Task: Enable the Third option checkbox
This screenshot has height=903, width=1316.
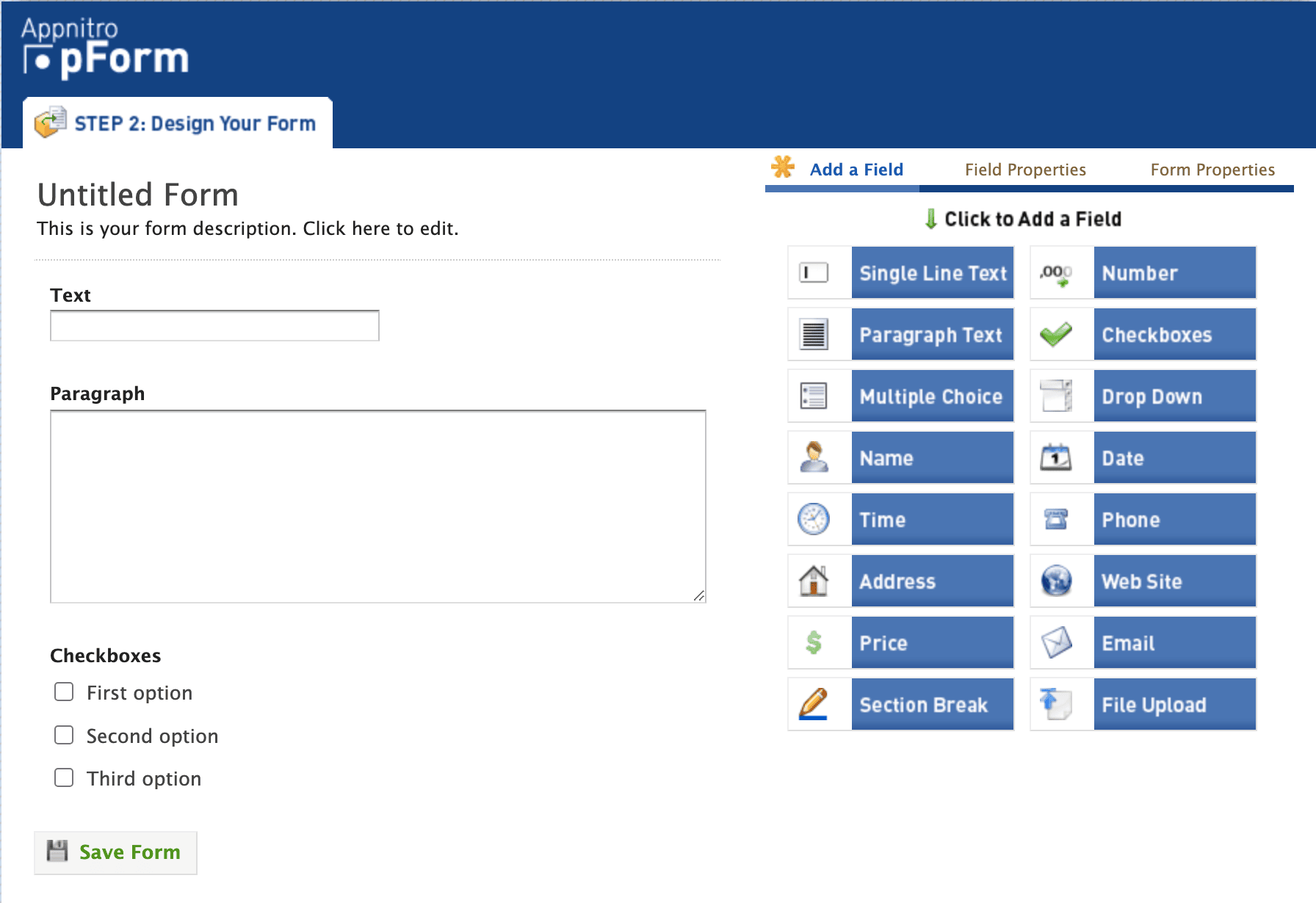Action: point(64,778)
